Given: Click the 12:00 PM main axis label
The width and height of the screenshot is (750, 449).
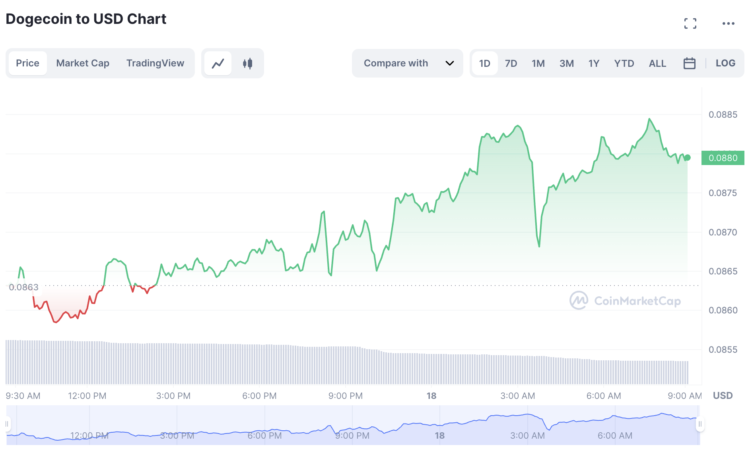Looking at the screenshot, I should click(x=87, y=396).
